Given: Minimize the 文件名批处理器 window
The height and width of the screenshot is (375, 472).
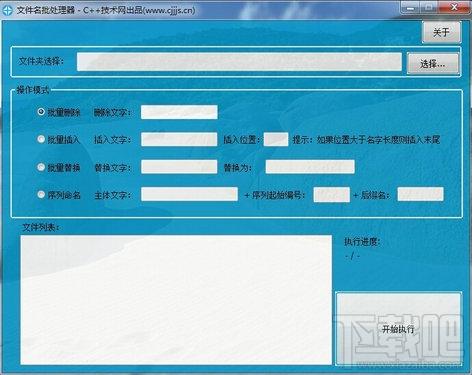Looking at the screenshot, I should (x=411, y=8).
